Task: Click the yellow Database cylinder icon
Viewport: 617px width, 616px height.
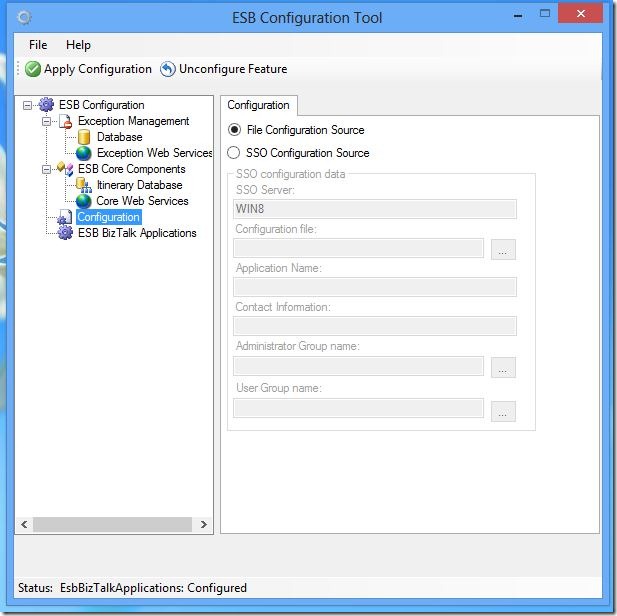Action: point(84,137)
